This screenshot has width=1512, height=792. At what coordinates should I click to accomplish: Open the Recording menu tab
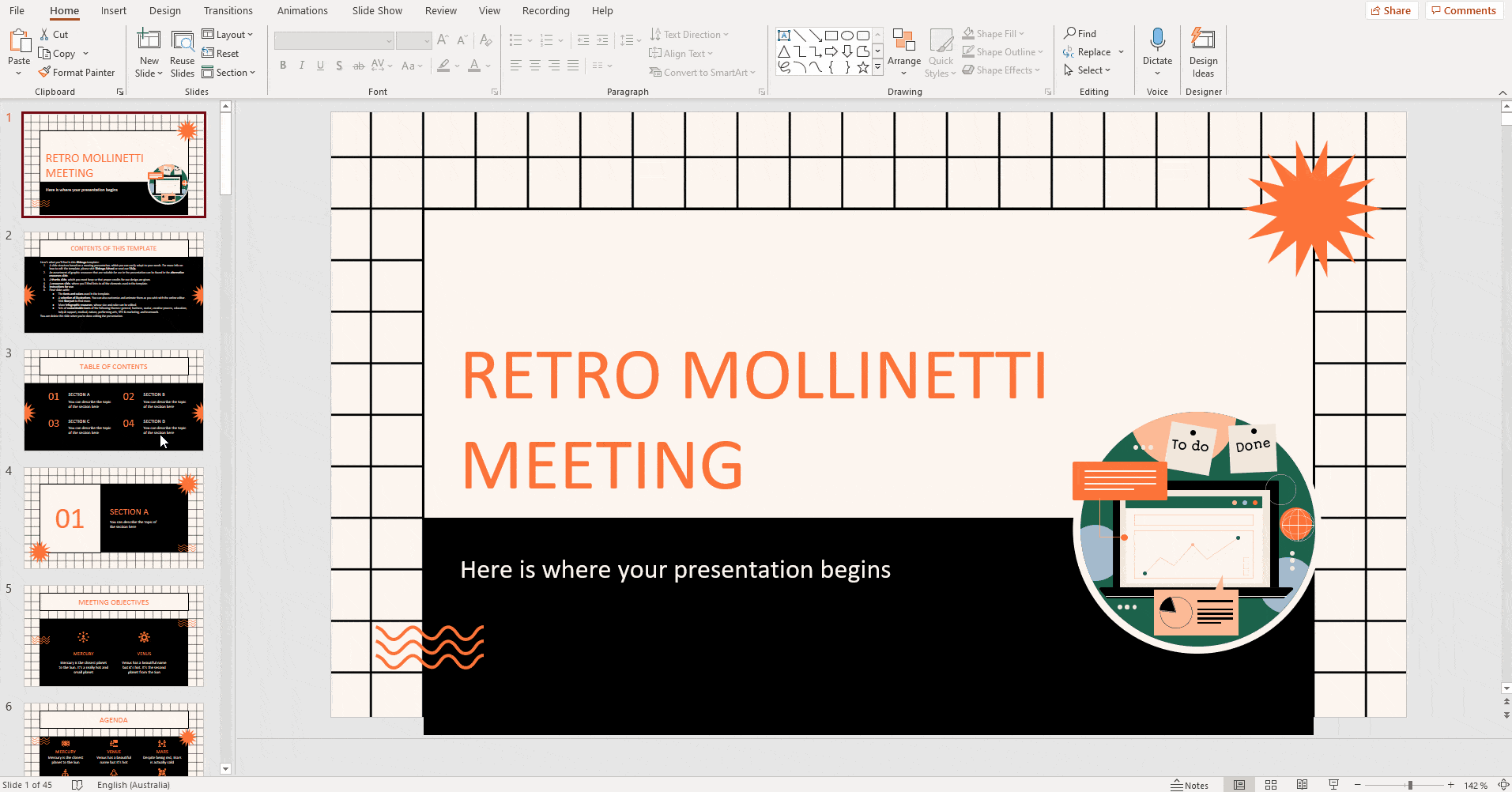545,10
